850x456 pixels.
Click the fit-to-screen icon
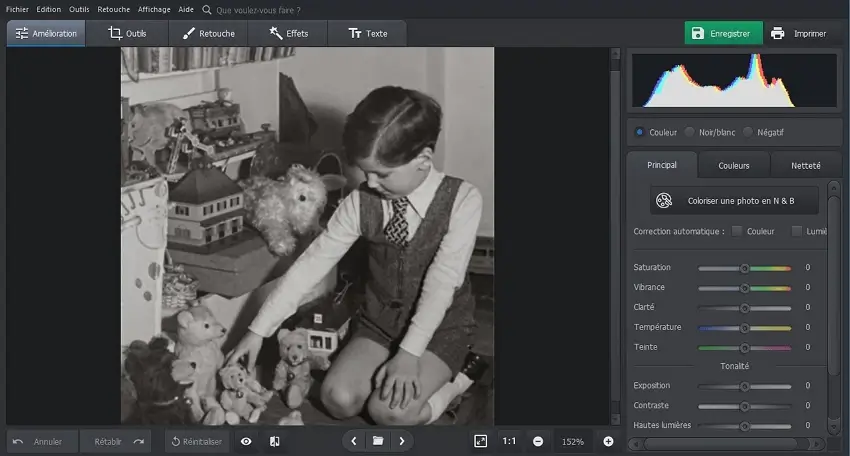click(x=480, y=441)
